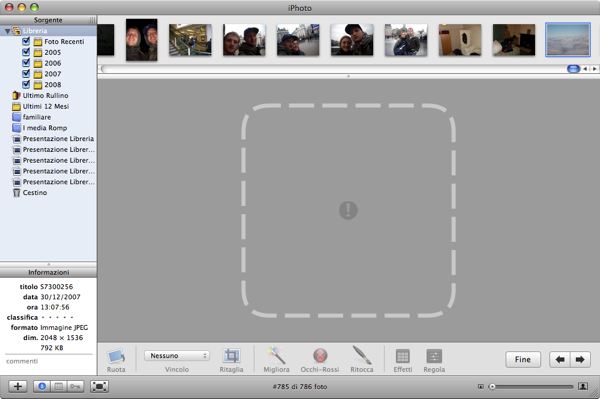600x399 pixels.
Task: Enter full screen mode icon
Action: point(99,386)
